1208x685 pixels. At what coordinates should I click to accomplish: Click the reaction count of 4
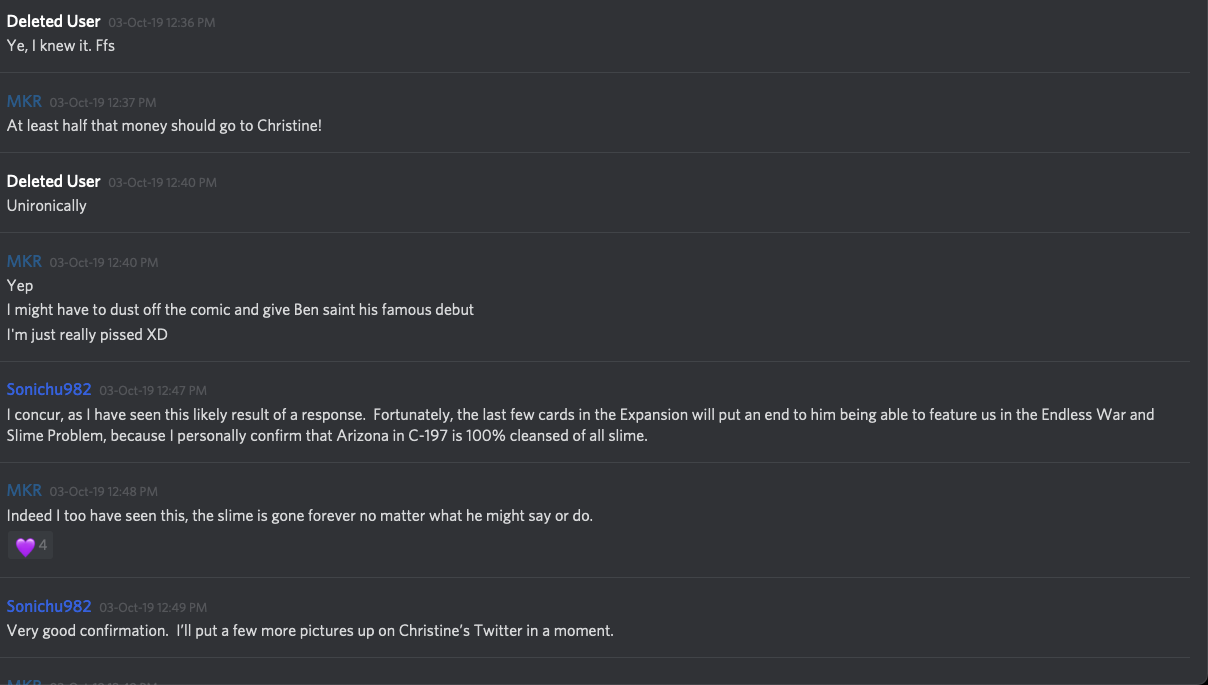click(x=43, y=546)
